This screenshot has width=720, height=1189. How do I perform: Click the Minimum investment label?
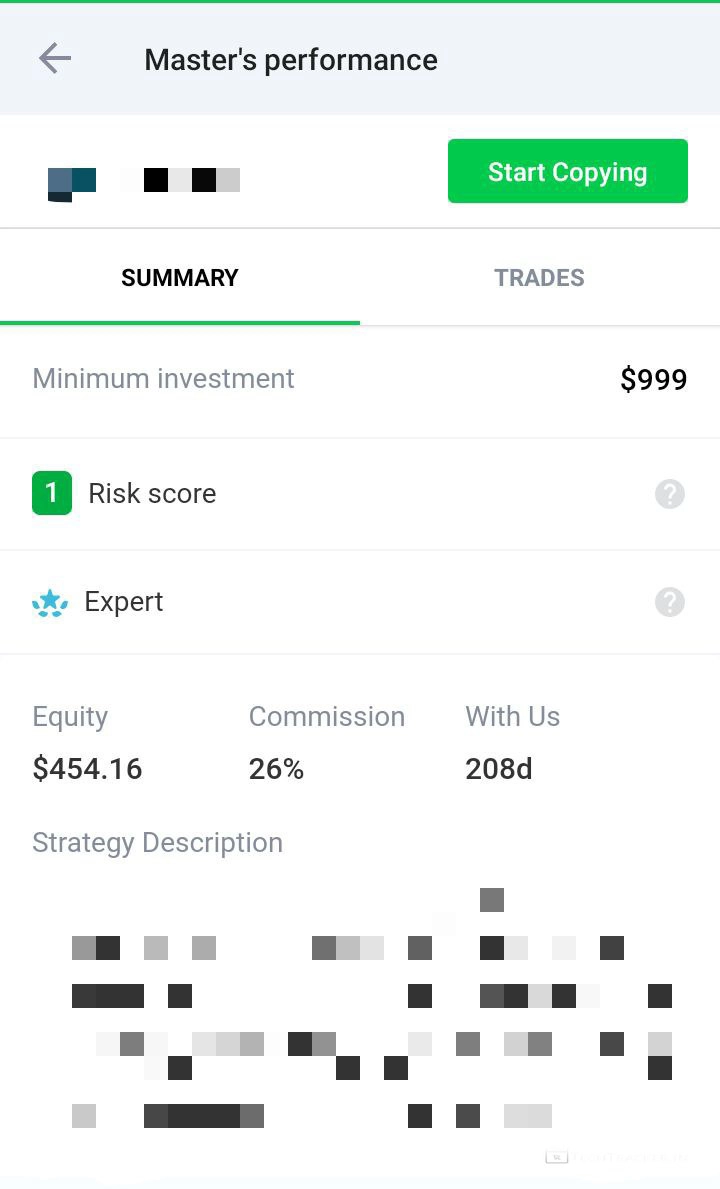click(x=163, y=379)
